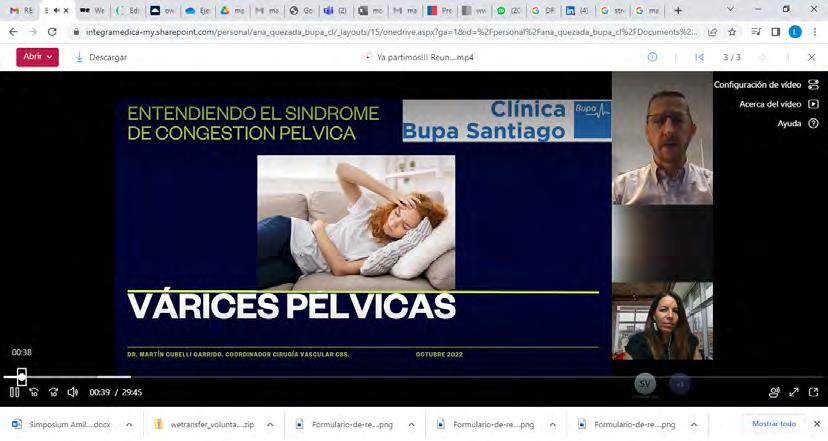Switch to the Teams (2) tab

pyautogui.click(x=336, y=11)
